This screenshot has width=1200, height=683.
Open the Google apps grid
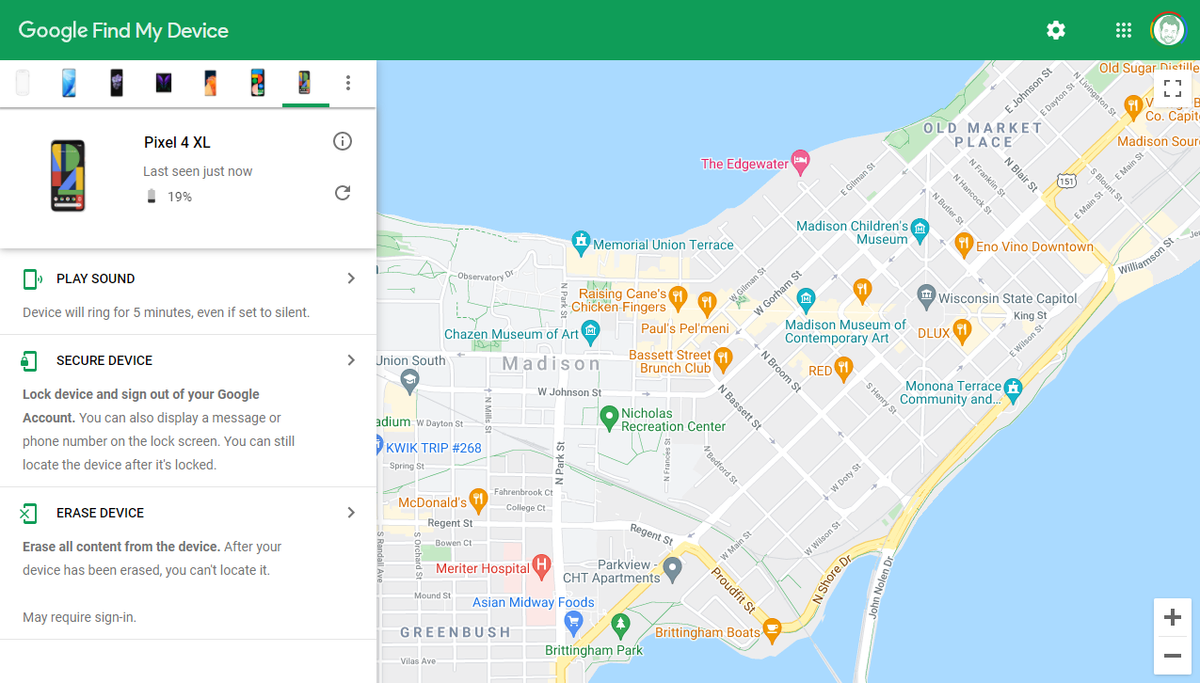[1123, 30]
